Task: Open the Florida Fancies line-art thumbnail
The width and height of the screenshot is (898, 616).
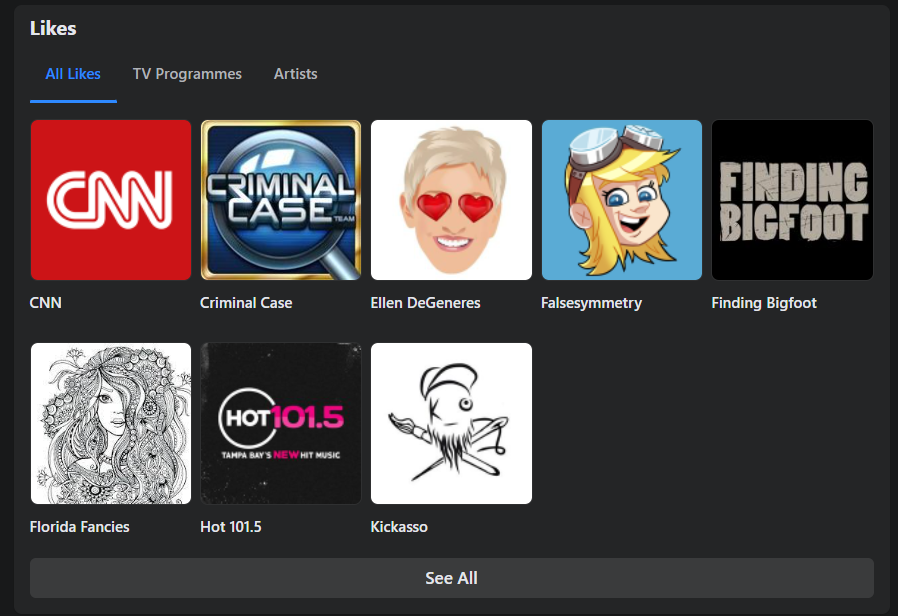Action: [111, 424]
